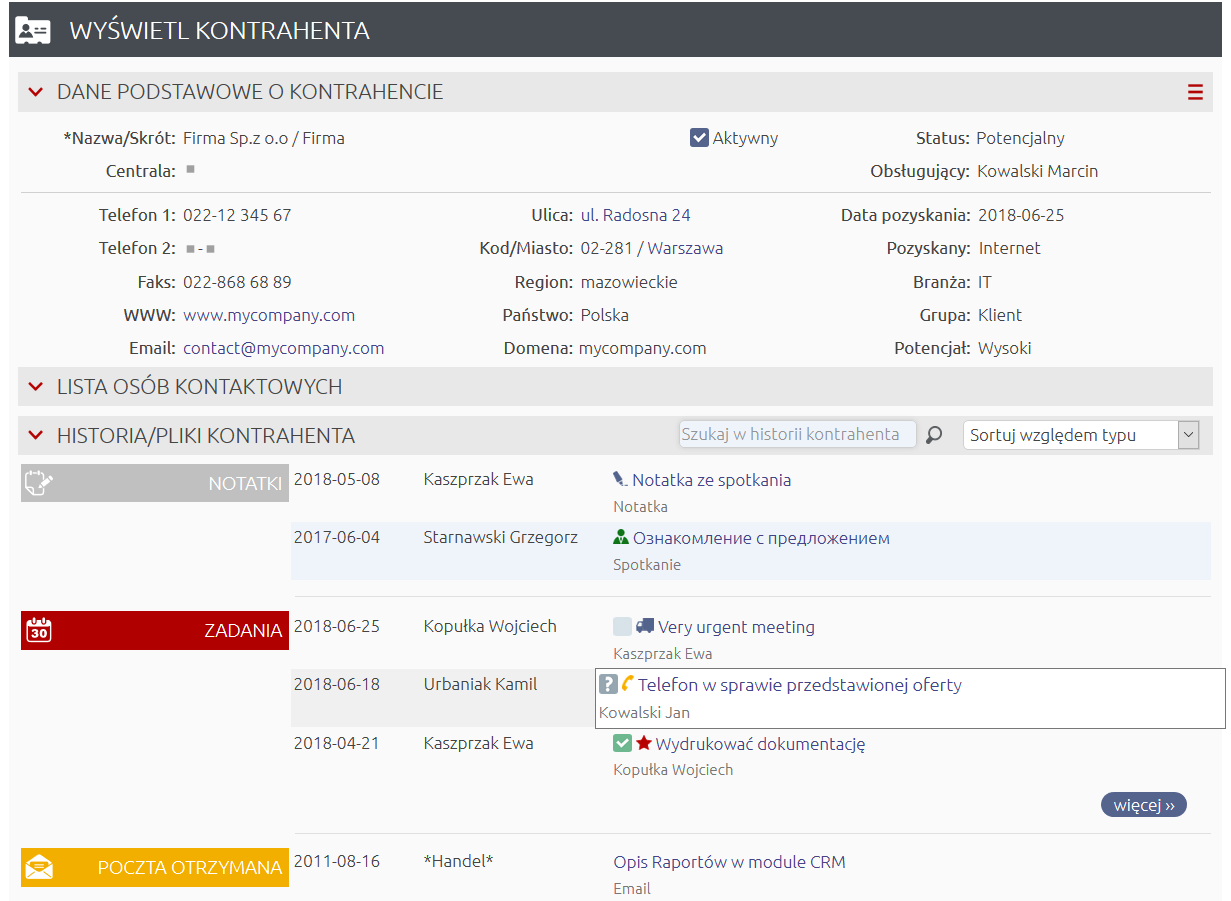Click the truck icon on Very urgent meeting

(645, 626)
